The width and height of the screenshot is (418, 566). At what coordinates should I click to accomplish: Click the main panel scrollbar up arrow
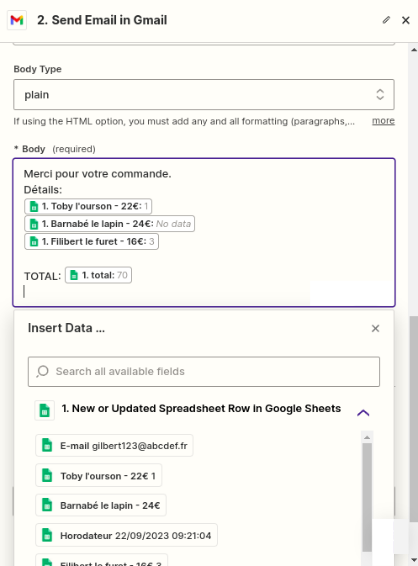[414, 50]
